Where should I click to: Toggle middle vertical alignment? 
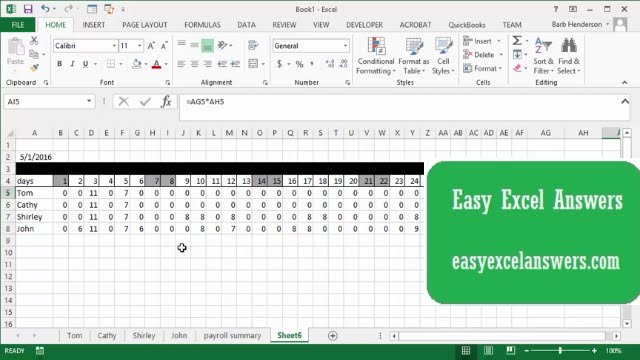[x=194, y=45]
